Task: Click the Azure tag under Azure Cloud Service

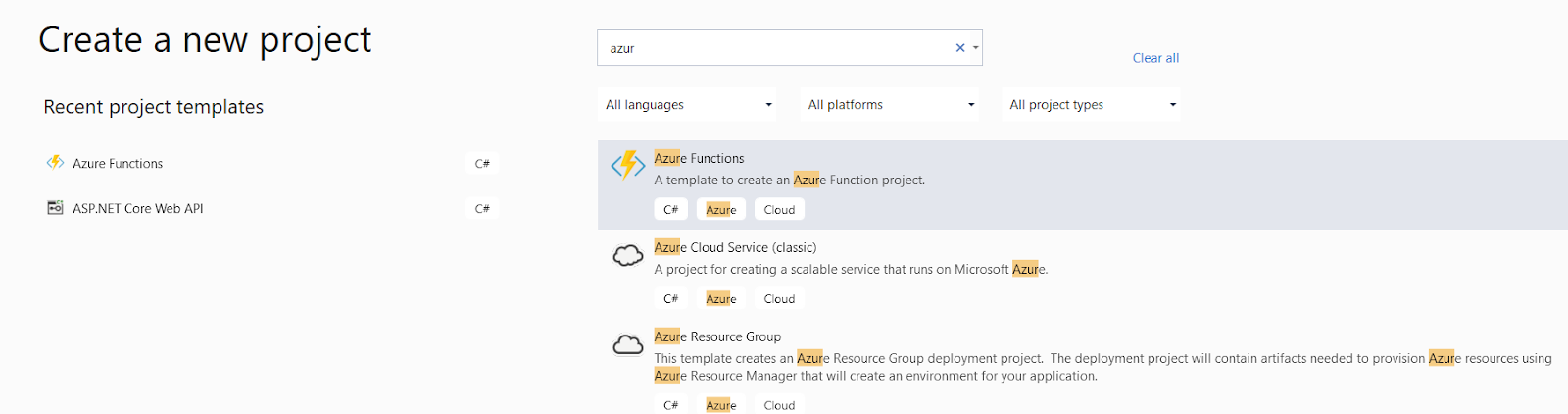Action: [x=721, y=298]
